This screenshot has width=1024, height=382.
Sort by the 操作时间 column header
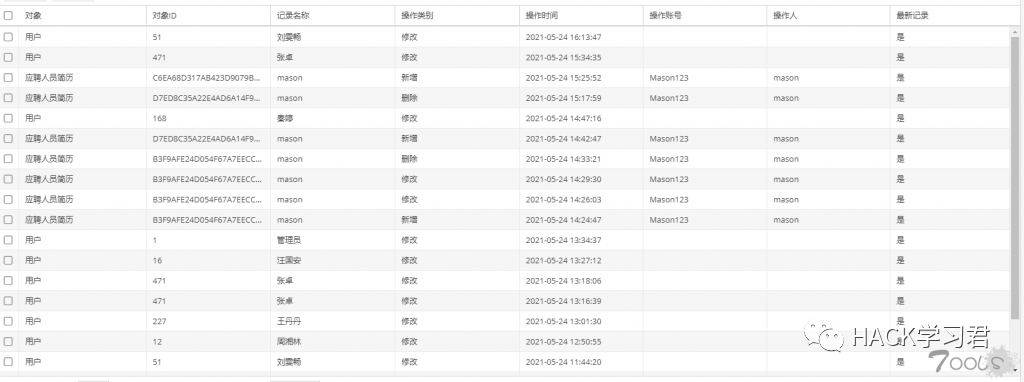pos(542,16)
